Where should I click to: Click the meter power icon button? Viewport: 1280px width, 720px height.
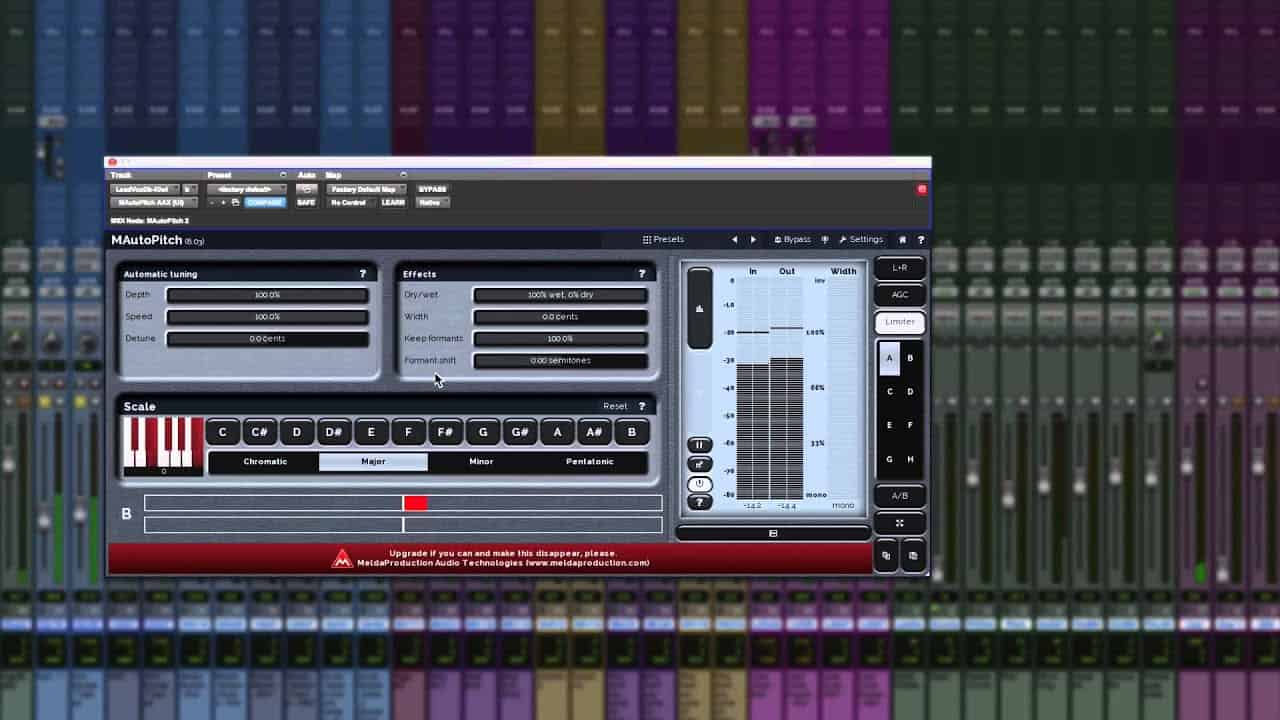click(700, 483)
